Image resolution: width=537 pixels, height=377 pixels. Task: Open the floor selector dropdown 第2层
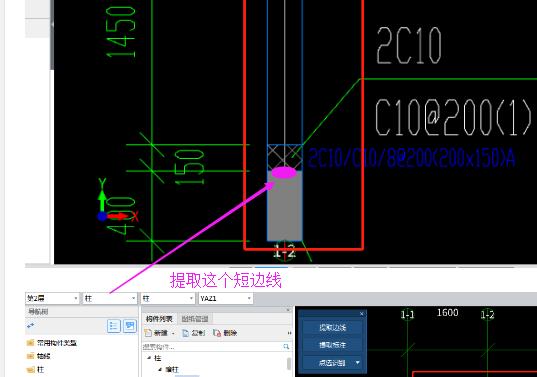click(x=52, y=298)
